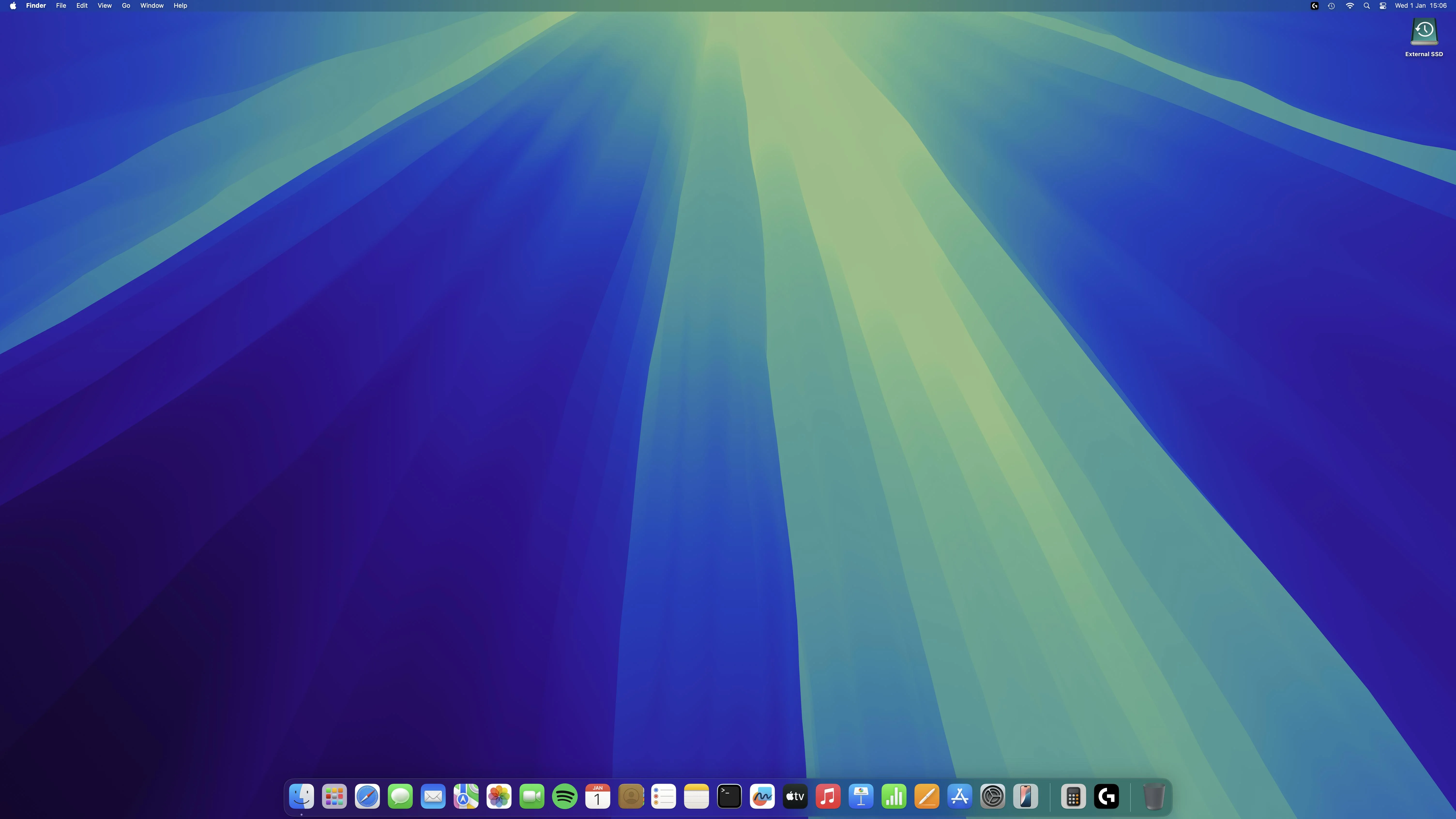Screen dimensions: 1456x819
Task: Open the Finder application menu
Action: point(36,6)
